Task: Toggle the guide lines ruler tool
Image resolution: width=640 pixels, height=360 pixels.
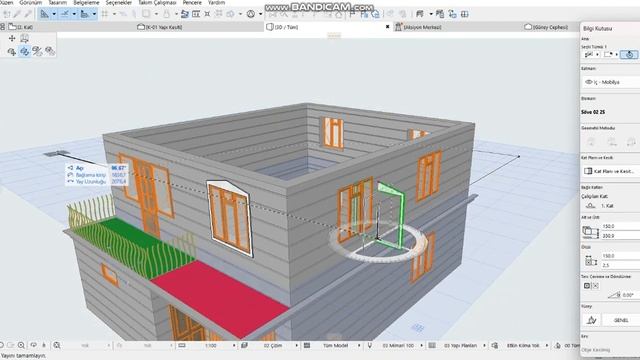Action: click(x=44, y=14)
